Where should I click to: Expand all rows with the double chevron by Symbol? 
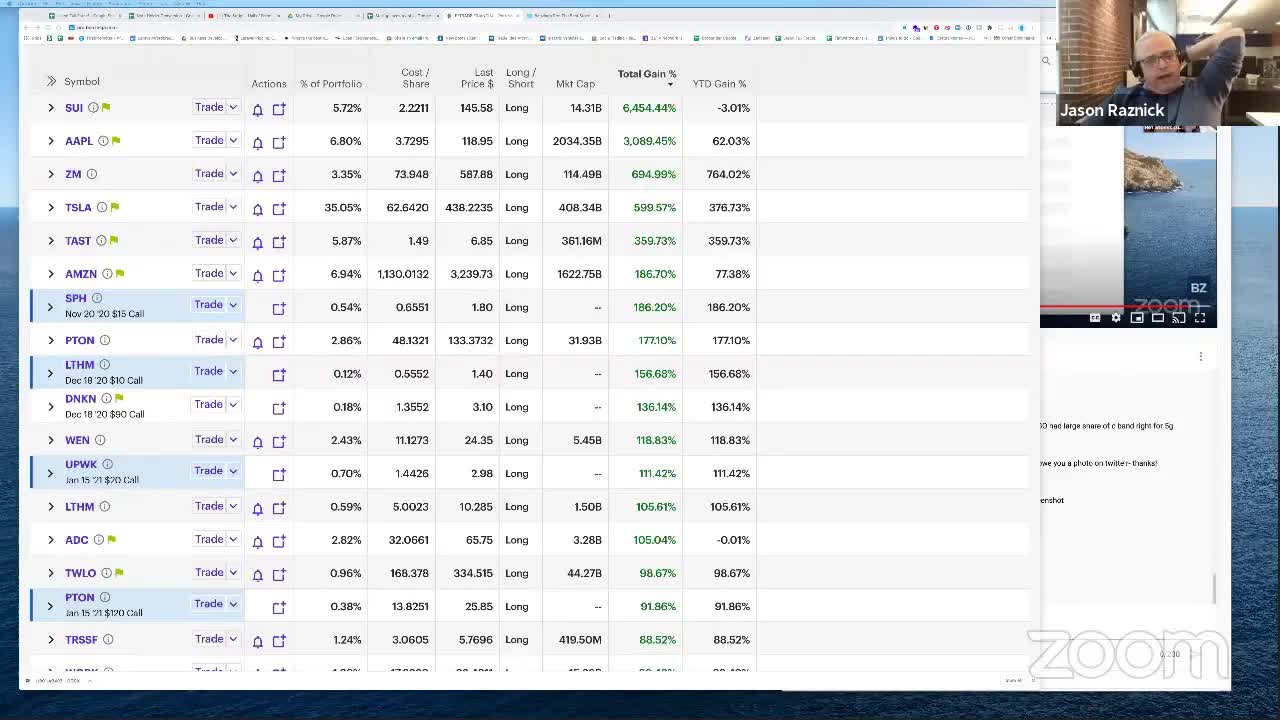pos(51,81)
